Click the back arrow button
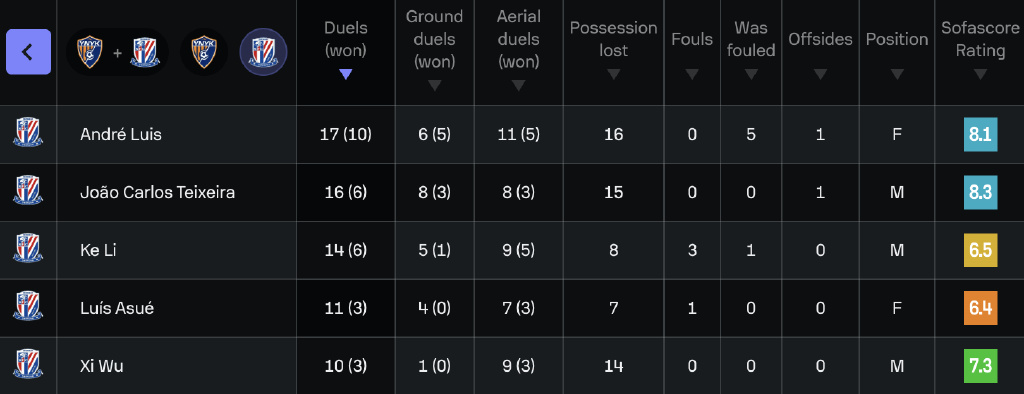The image size is (1024, 394). click(28, 52)
